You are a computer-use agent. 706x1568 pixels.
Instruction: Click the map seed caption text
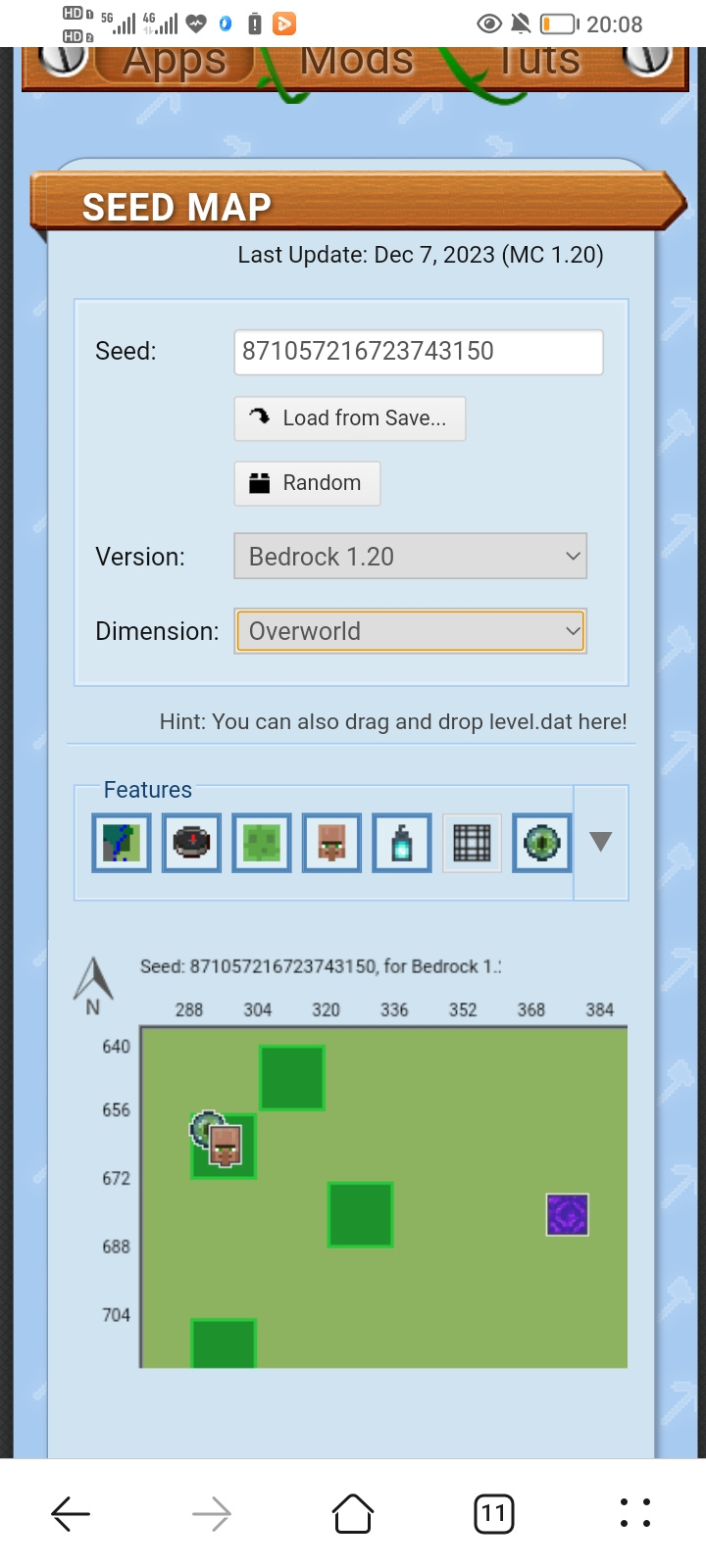[321, 966]
